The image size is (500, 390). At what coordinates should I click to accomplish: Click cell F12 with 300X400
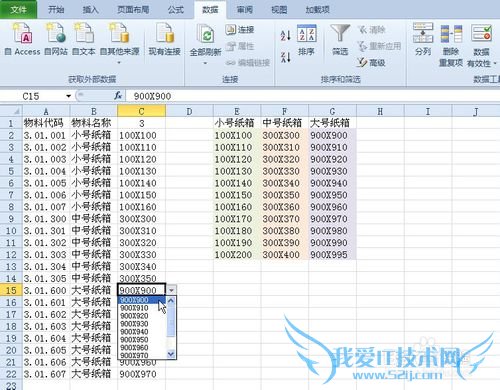coord(284,255)
